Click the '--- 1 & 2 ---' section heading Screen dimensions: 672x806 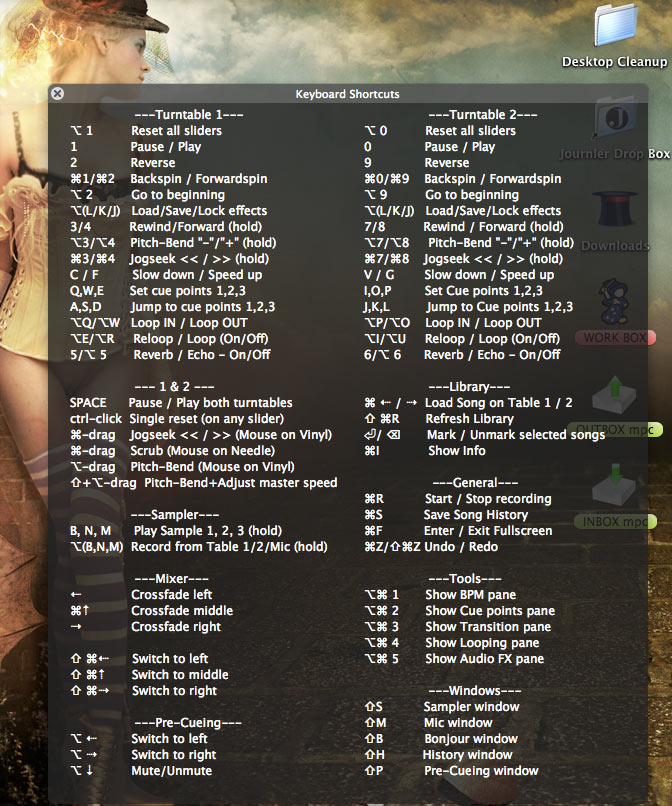coord(174,387)
